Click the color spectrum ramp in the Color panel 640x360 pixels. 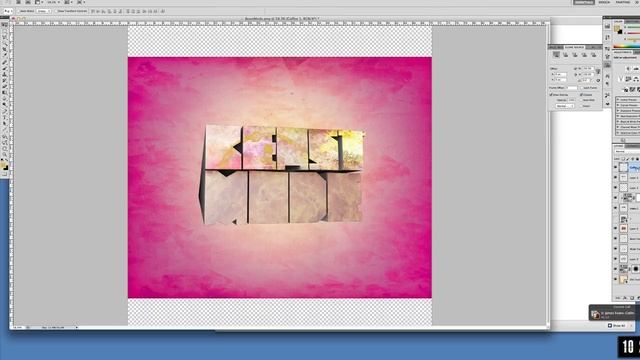(627, 46)
